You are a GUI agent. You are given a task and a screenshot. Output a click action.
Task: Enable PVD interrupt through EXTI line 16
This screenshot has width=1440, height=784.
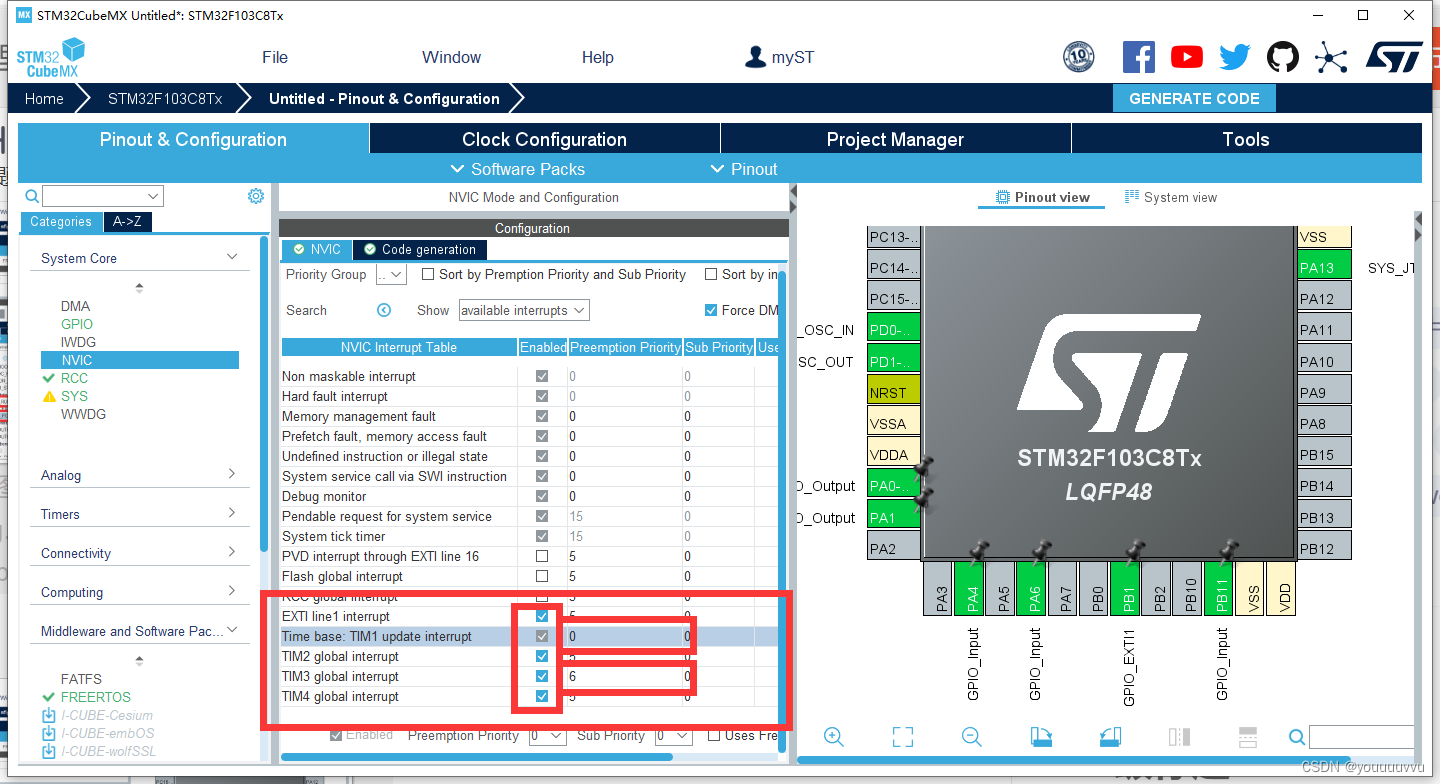(542, 556)
